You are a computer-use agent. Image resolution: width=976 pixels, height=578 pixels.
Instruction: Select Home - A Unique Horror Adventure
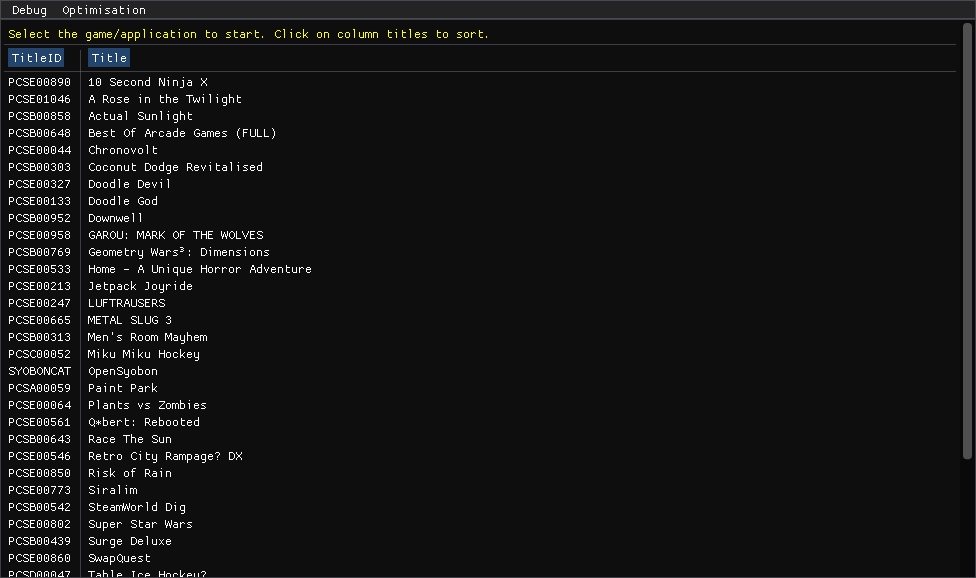pyautogui.click(x=200, y=269)
